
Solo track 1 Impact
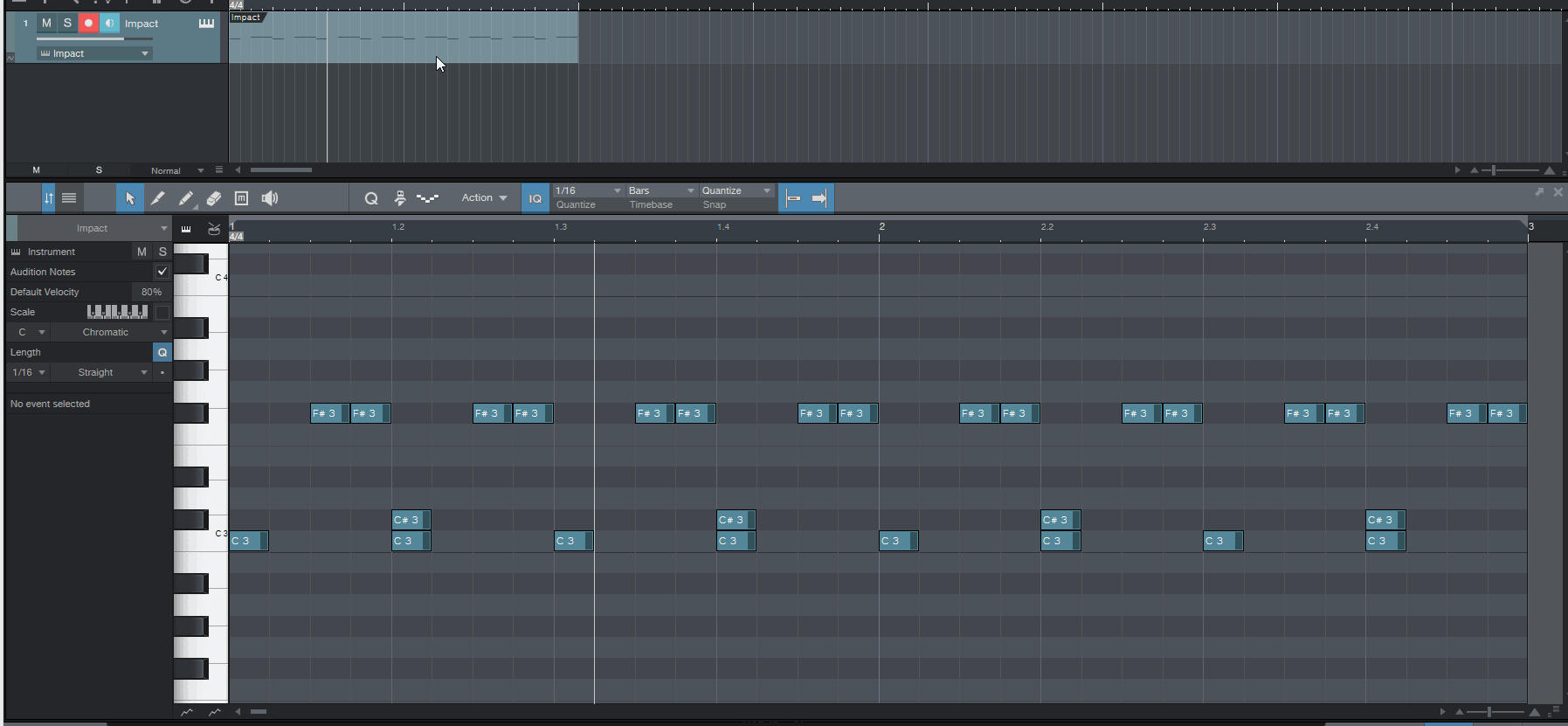[x=67, y=24]
